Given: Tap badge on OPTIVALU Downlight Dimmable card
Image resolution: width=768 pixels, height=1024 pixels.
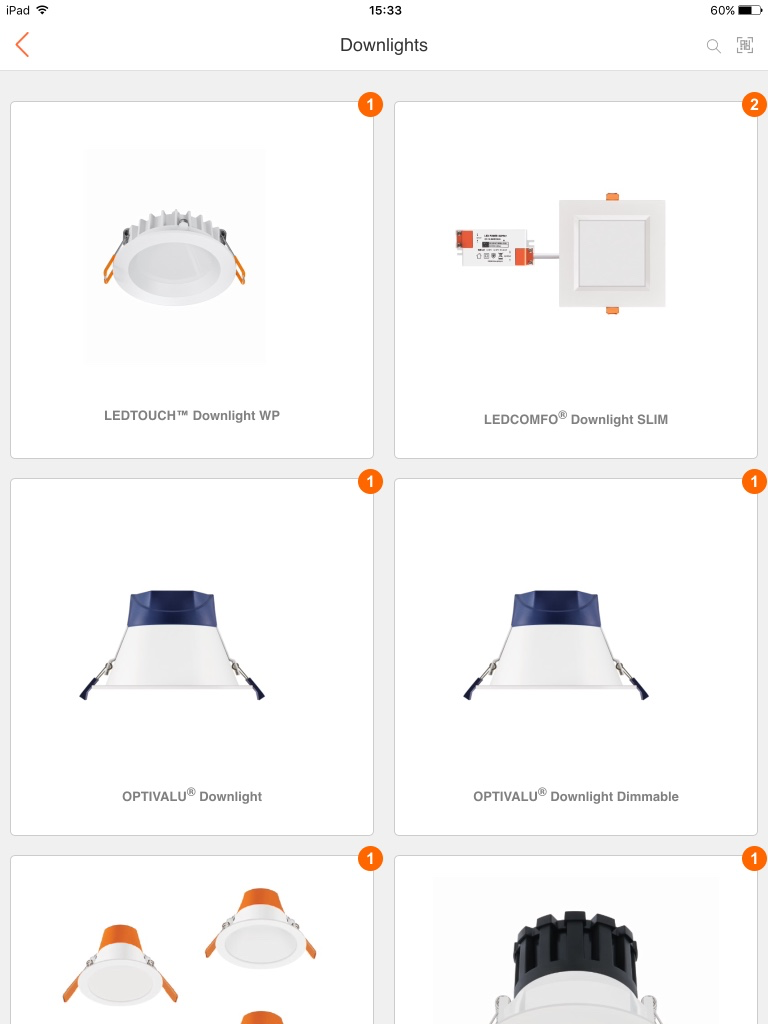Looking at the screenshot, I should click(x=754, y=482).
